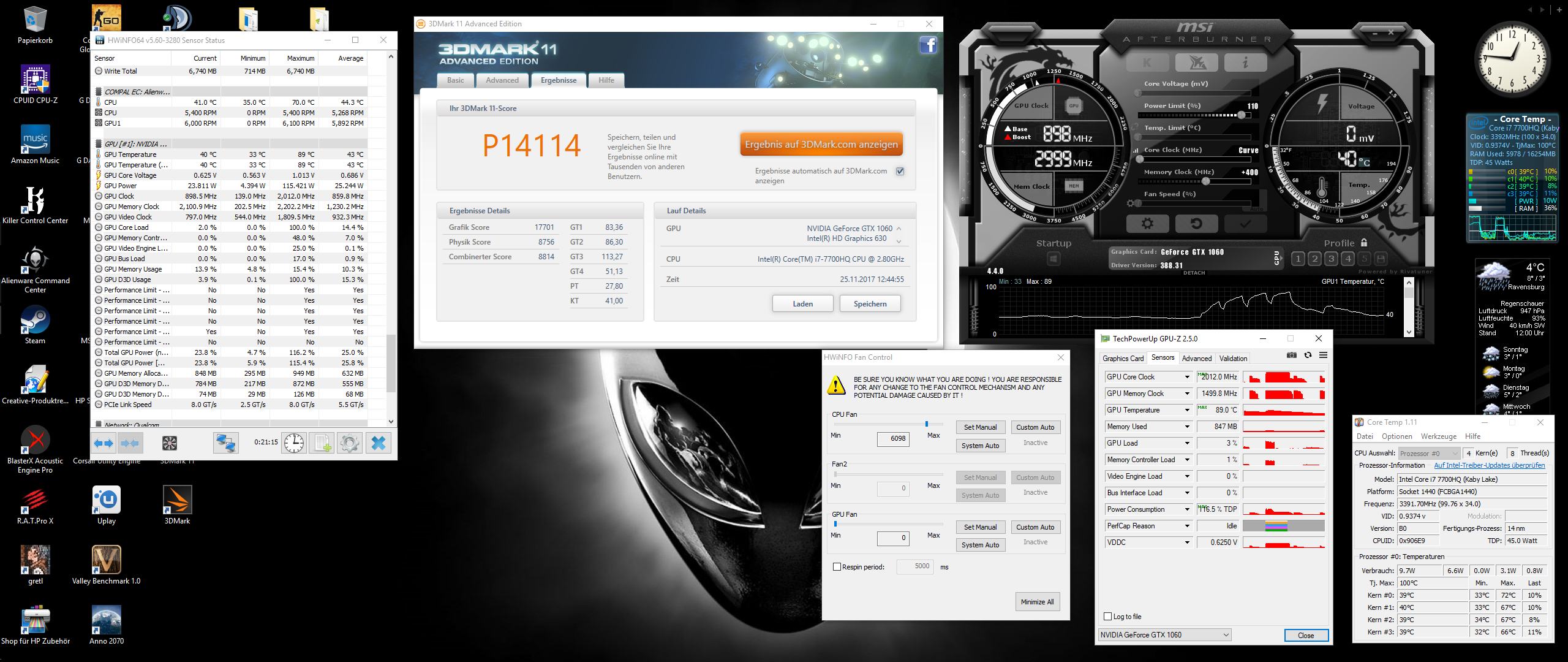This screenshot has height=662, width=1568.
Task: Click CPU Fan Set Manual button
Action: pos(980,427)
